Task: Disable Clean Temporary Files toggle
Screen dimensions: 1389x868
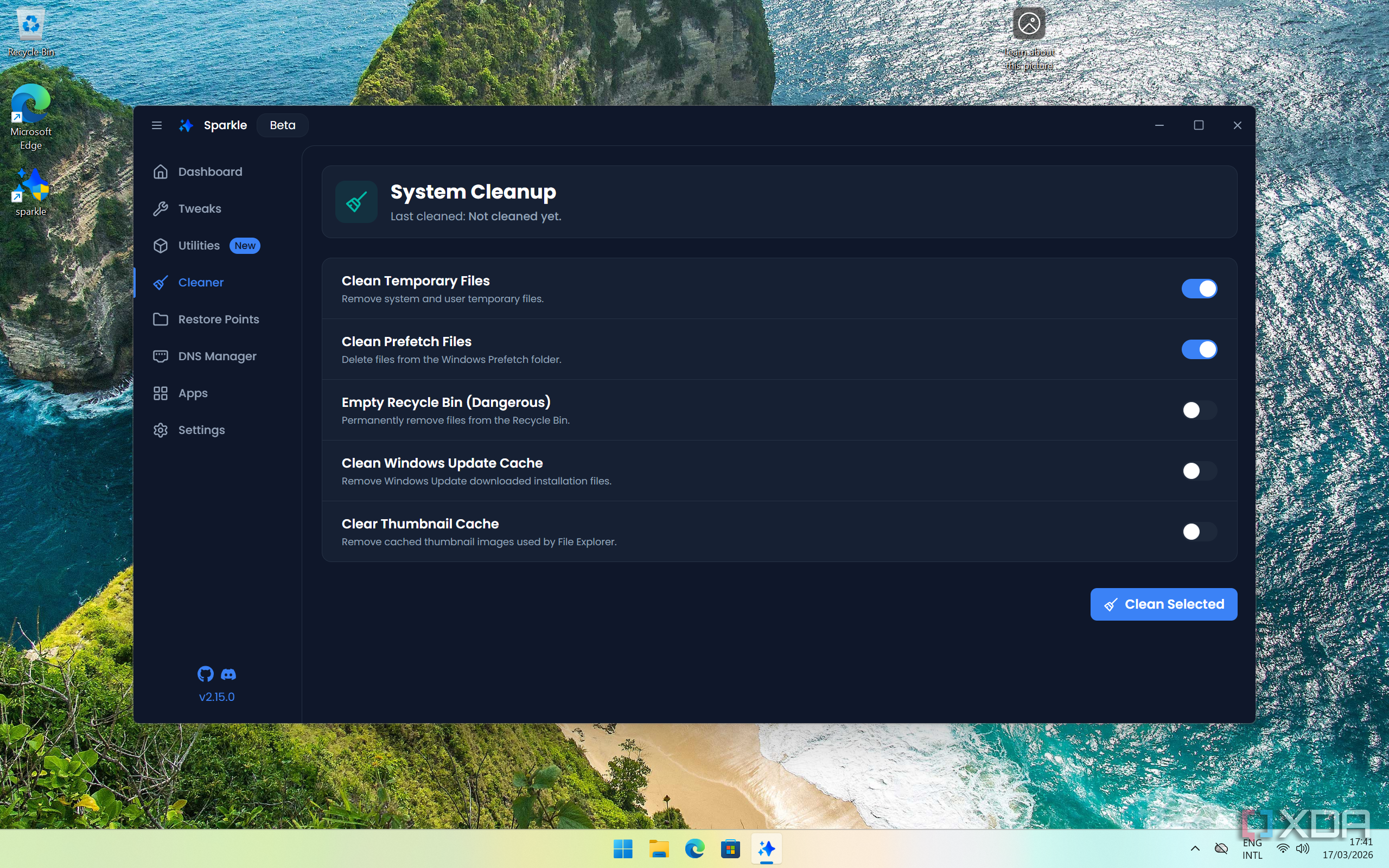Action: click(x=1199, y=289)
